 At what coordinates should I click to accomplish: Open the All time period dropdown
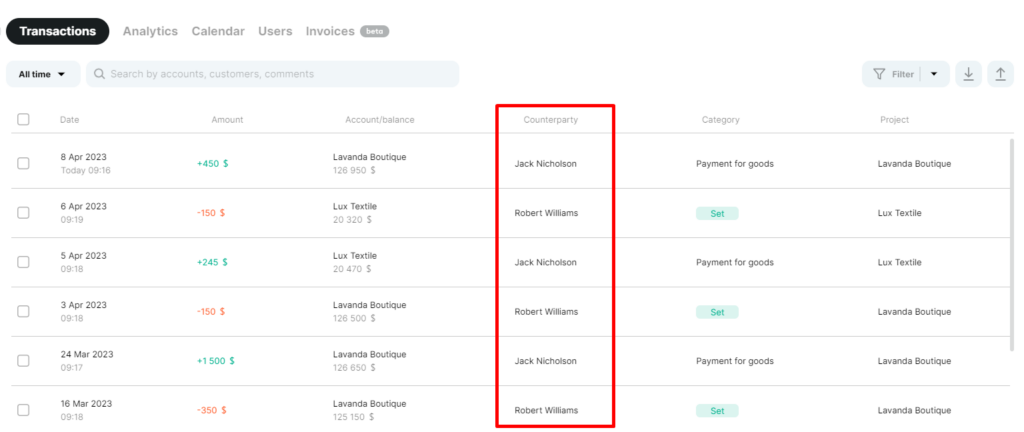(43, 74)
